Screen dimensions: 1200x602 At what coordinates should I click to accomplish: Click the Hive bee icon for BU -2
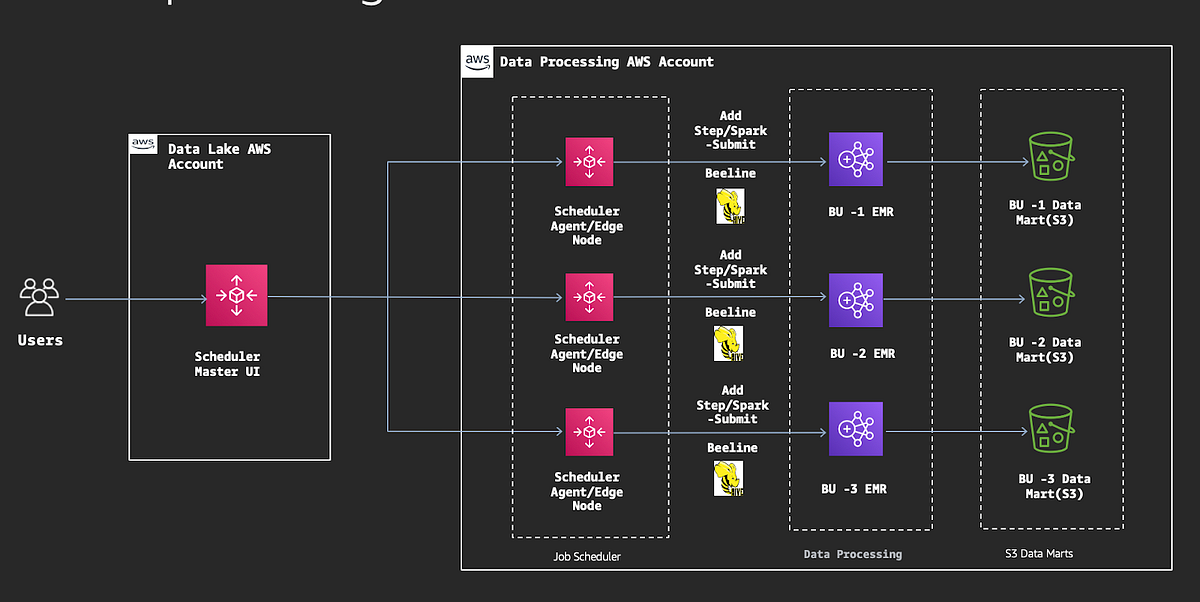[728, 343]
